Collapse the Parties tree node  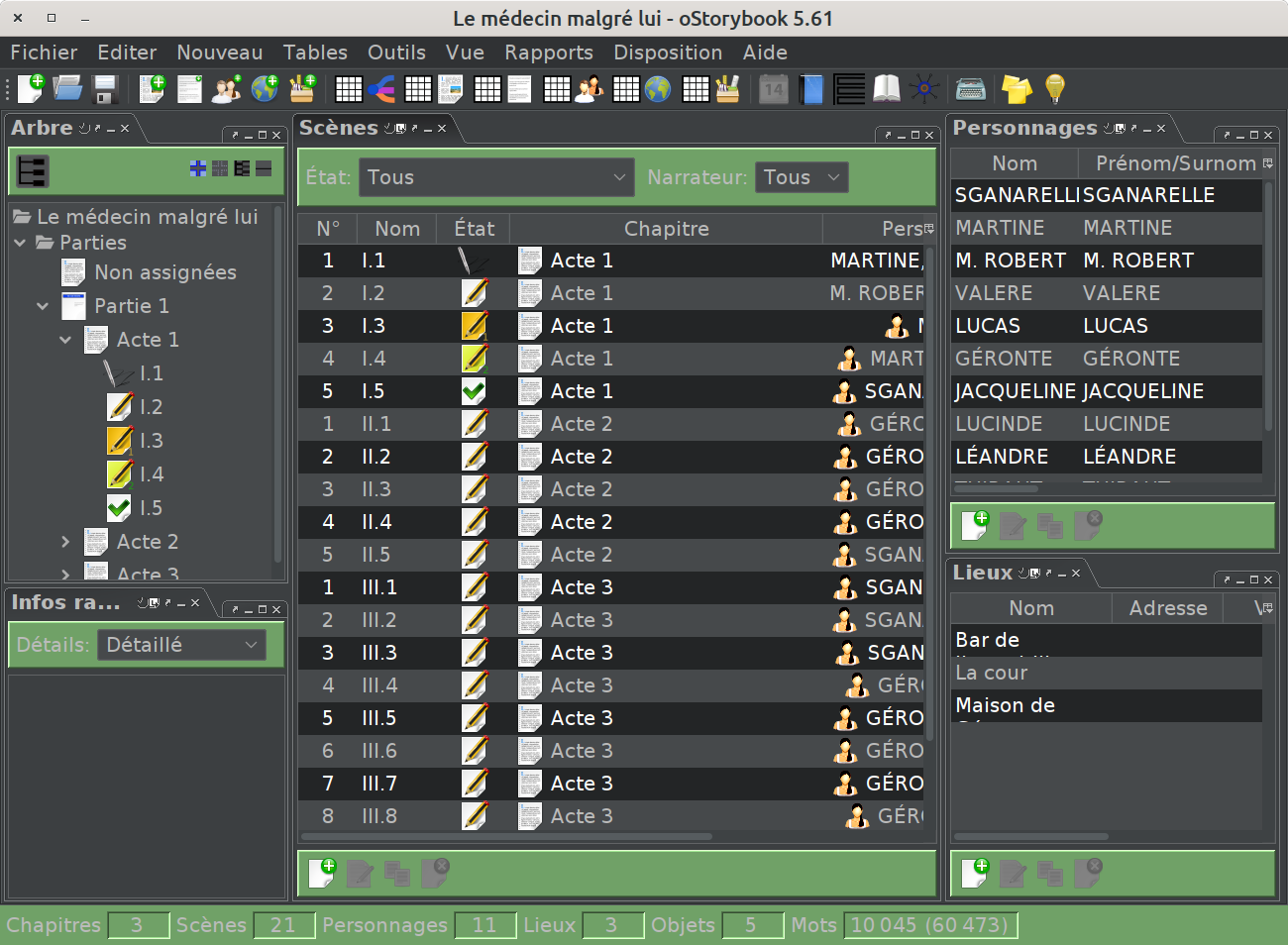(20, 243)
